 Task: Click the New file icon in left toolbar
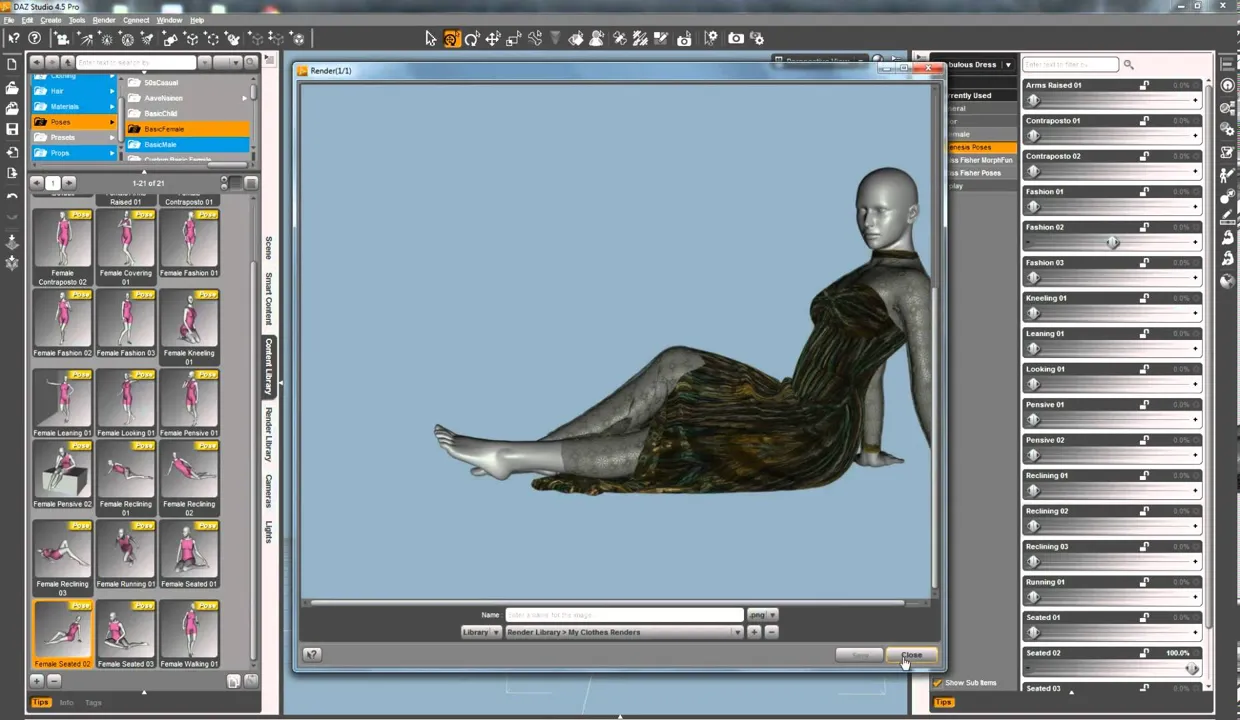pyautogui.click(x=12, y=65)
